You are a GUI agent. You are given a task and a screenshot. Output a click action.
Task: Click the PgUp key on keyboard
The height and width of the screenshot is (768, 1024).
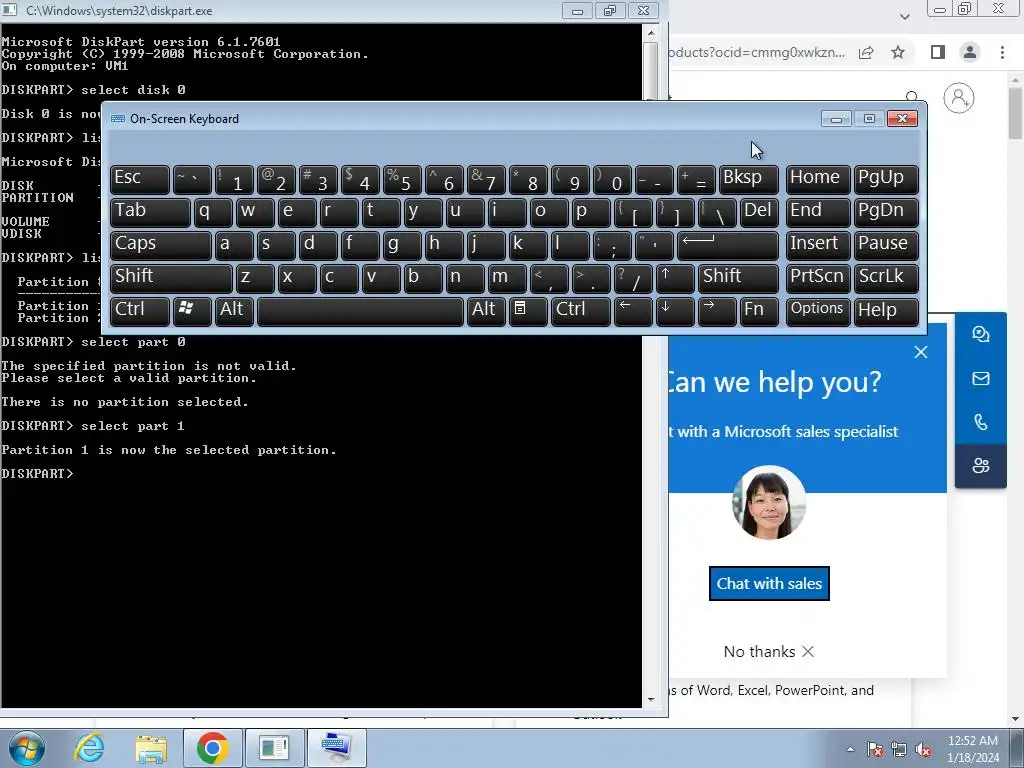(x=886, y=179)
